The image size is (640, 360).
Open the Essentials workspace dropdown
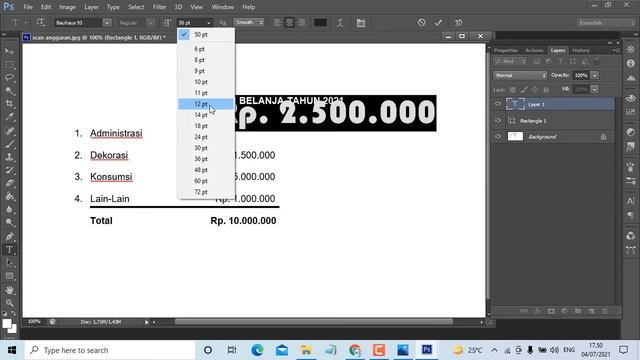606,22
